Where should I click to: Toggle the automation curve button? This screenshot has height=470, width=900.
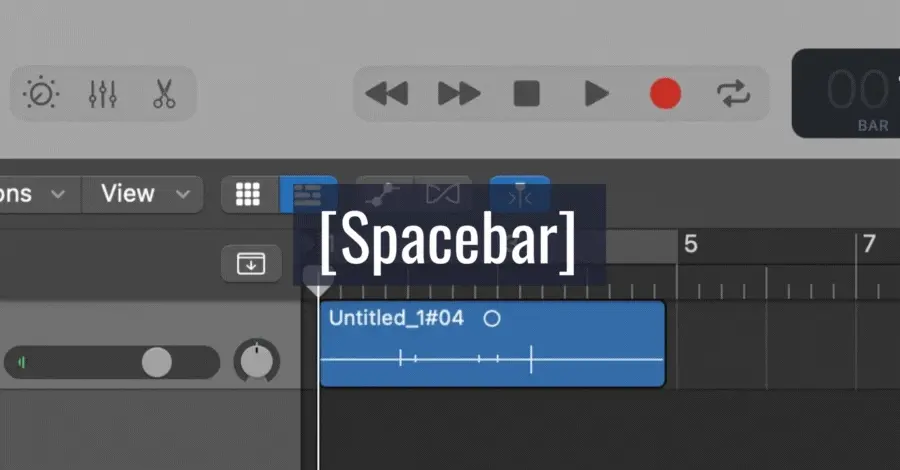pyautogui.click(x=383, y=195)
